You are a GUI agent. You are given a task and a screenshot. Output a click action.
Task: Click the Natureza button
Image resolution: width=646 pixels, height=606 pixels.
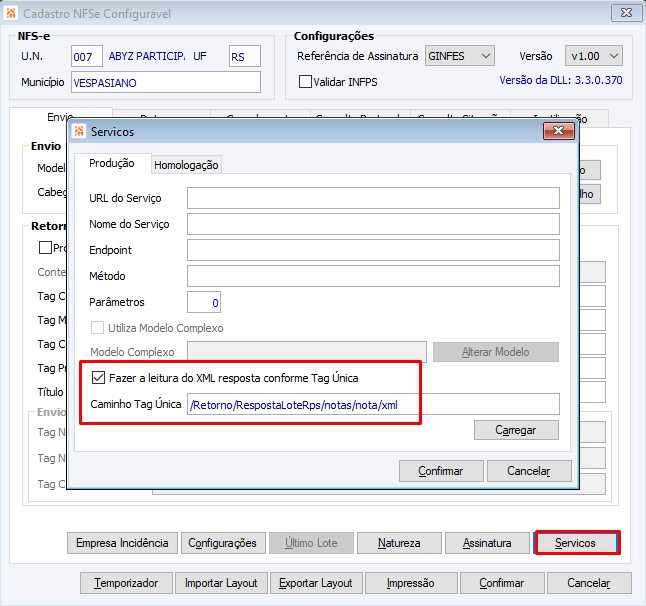click(x=399, y=543)
